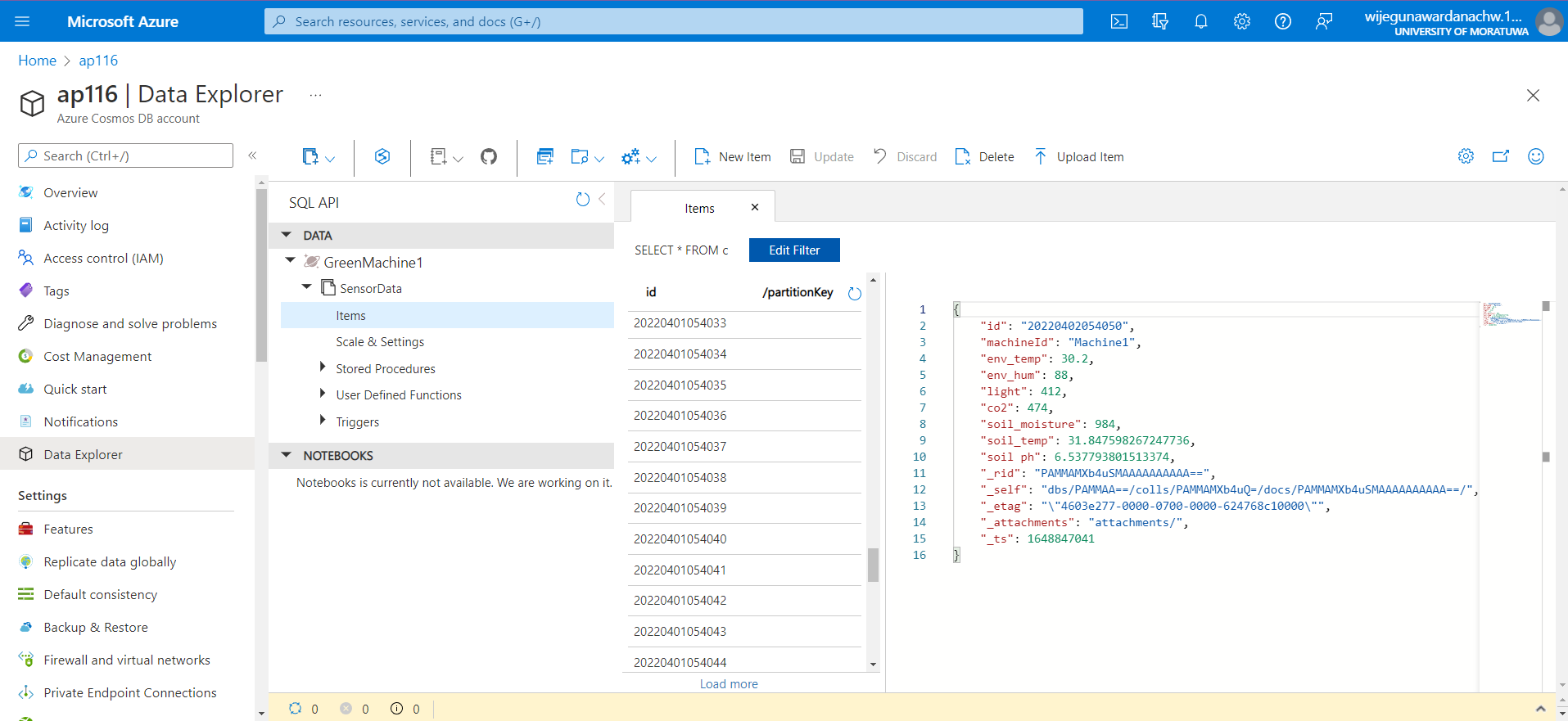Click the Open Query folder icon
The height and width of the screenshot is (721, 1568).
pos(580,156)
